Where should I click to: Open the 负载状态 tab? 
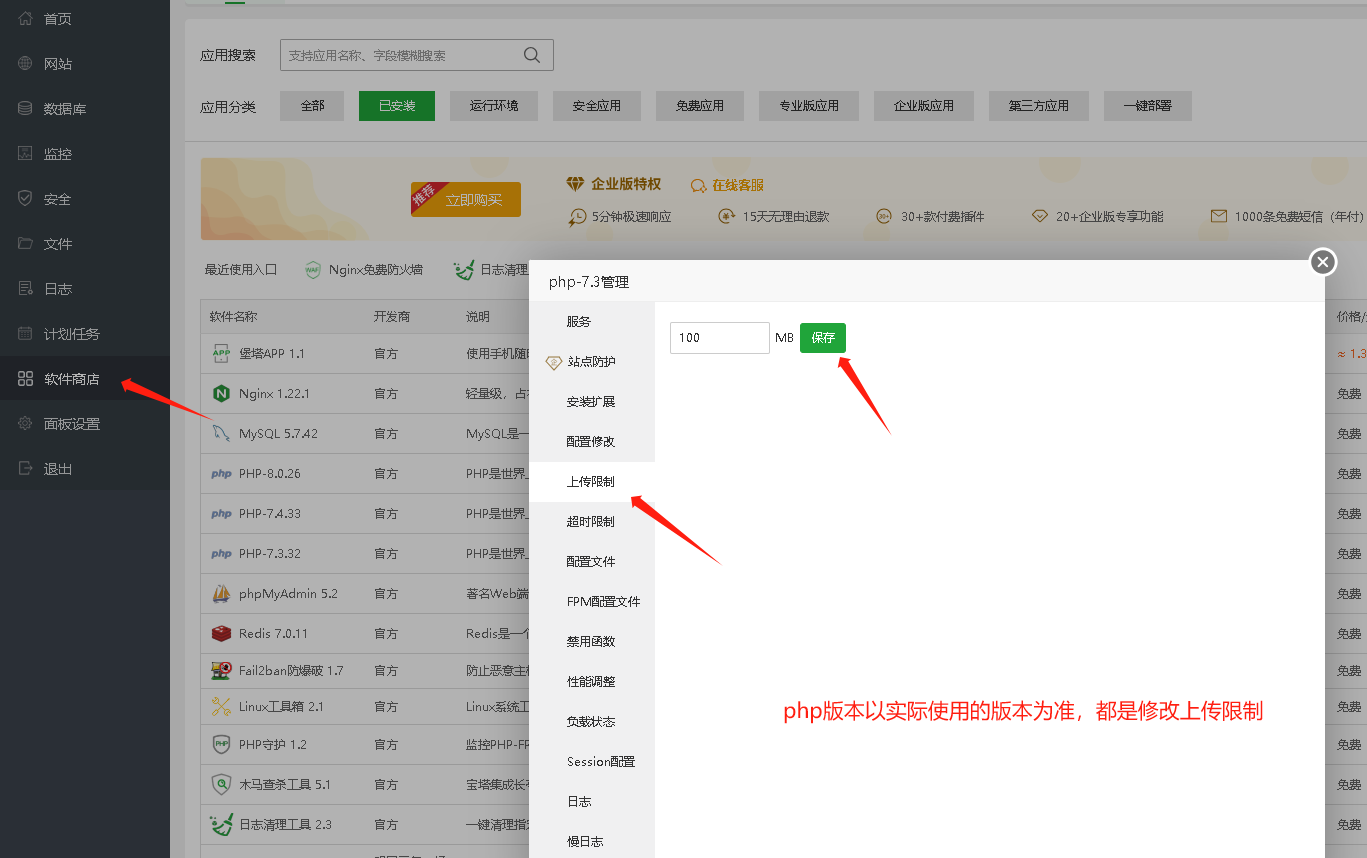591,722
